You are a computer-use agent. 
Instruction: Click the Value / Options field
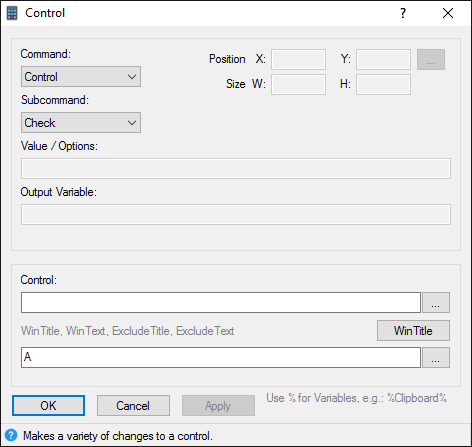pos(236,169)
